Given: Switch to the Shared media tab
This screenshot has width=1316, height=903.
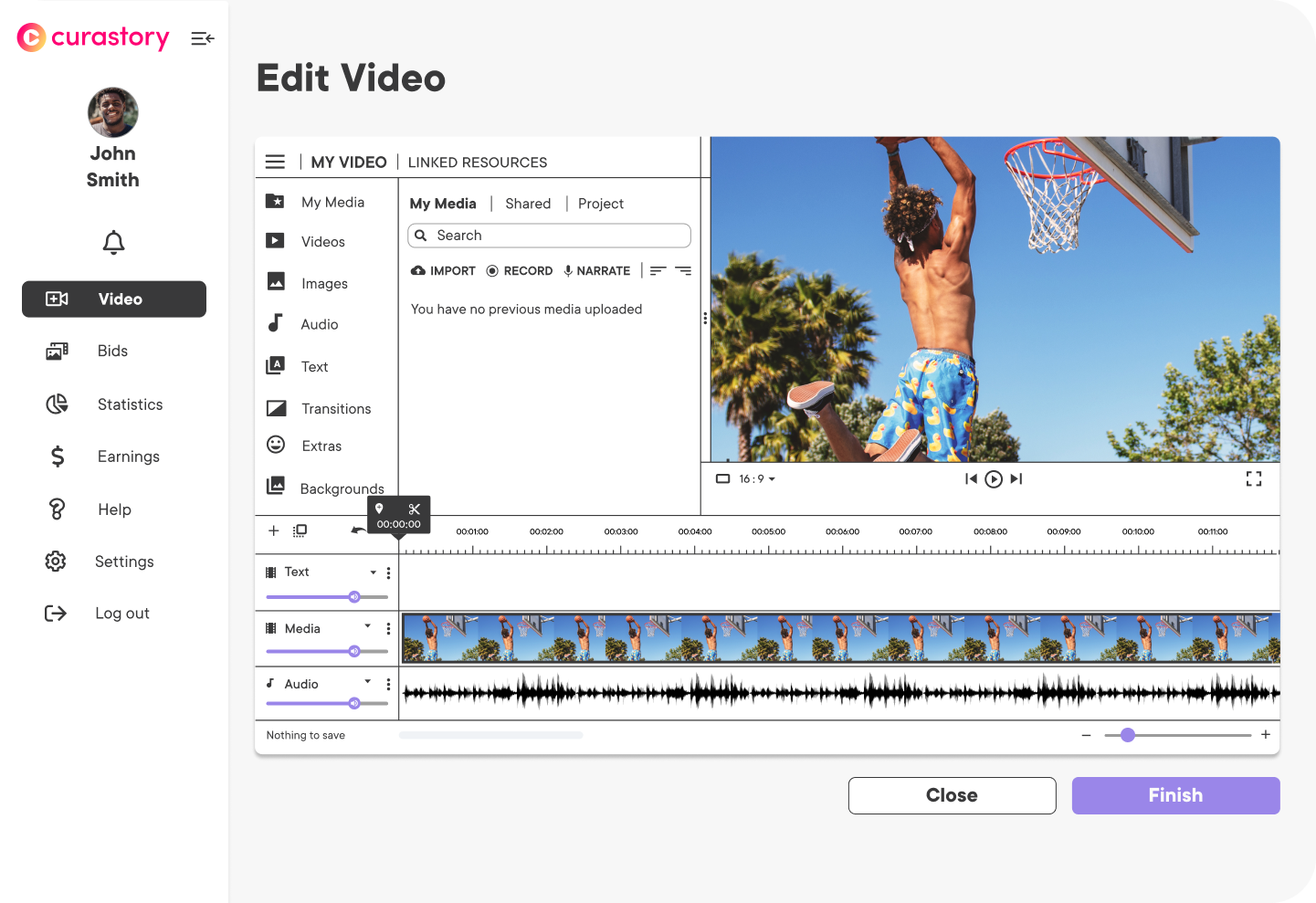Looking at the screenshot, I should click(x=528, y=204).
